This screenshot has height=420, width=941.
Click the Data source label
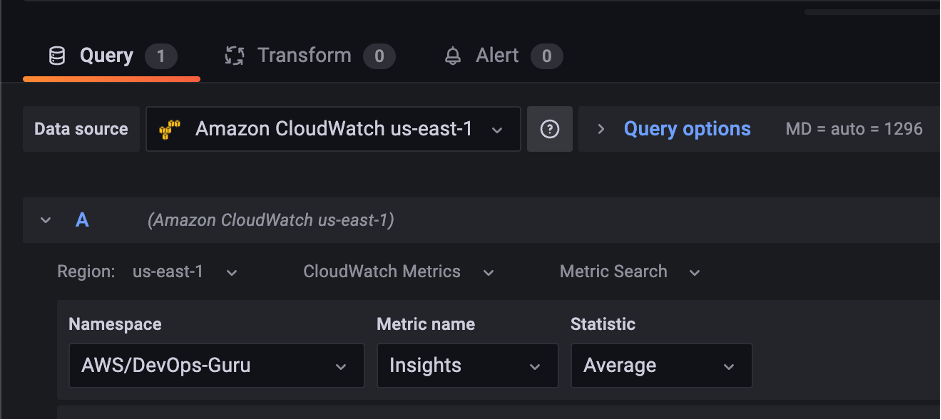pos(81,129)
